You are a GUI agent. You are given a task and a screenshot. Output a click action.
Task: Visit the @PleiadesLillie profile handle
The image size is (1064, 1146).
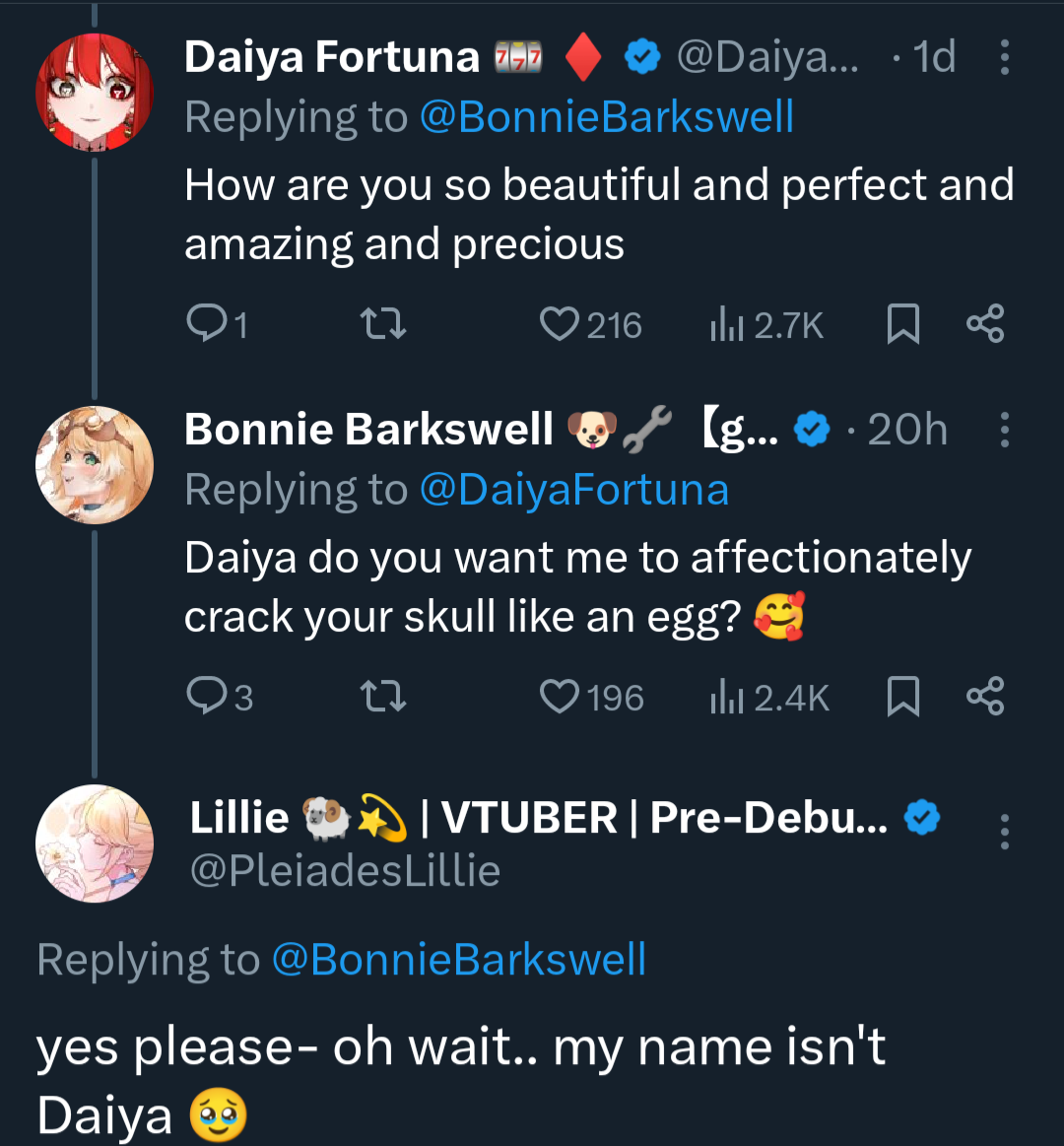click(x=345, y=871)
